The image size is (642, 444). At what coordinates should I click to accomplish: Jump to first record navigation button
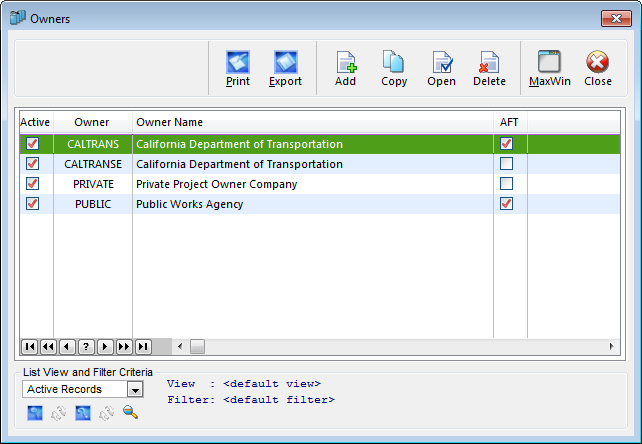point(29,347)
